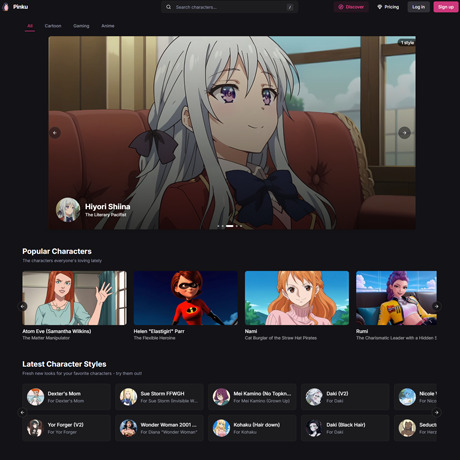
Task: Open Dexter's Mom style avatar
Action: pos(36,397)
